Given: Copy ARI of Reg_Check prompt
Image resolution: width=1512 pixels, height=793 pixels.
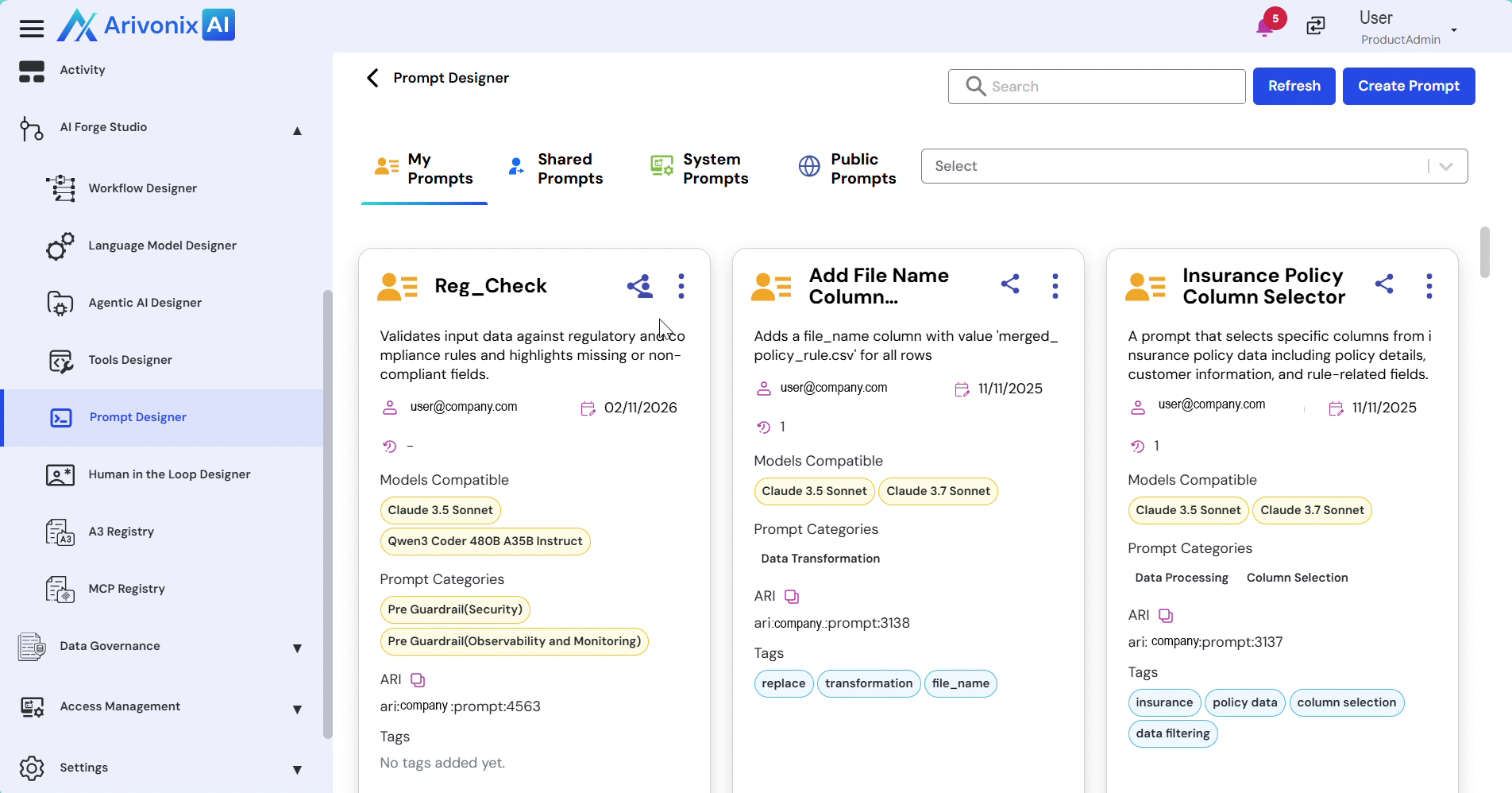Looking at the screenshot, I should pos(418,680).
